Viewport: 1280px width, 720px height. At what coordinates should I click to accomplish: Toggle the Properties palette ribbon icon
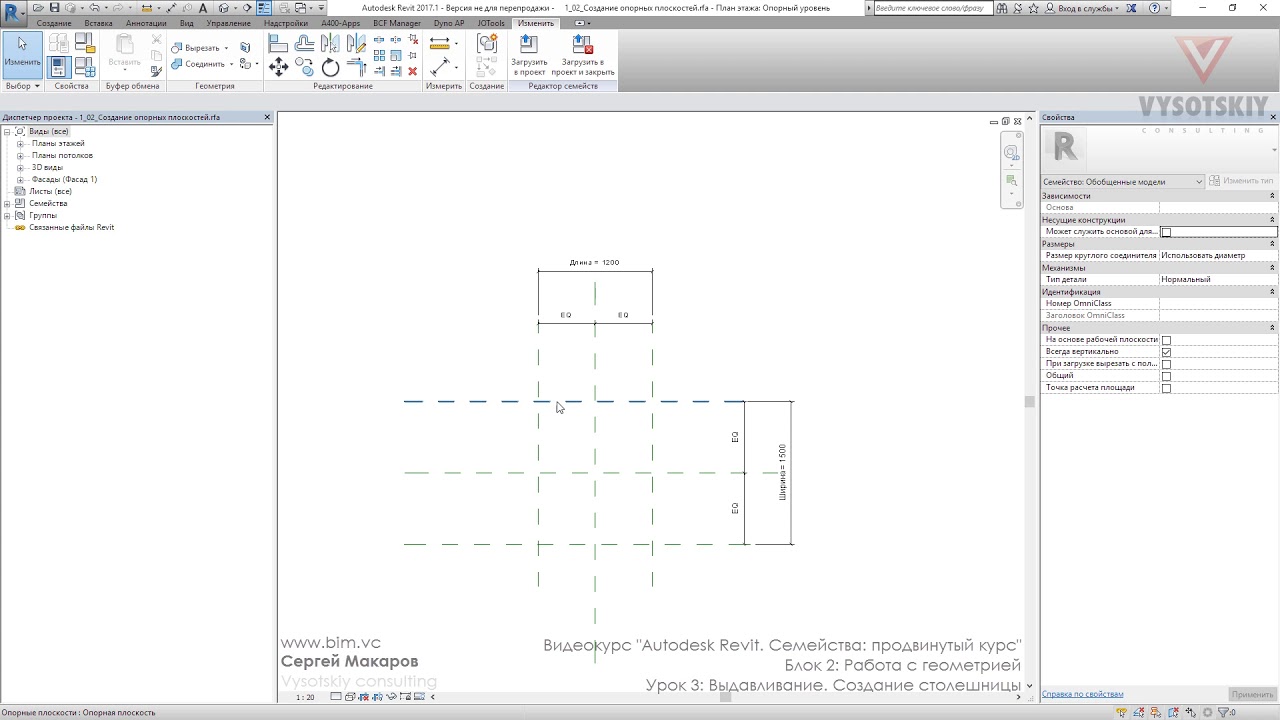(59, 67)
